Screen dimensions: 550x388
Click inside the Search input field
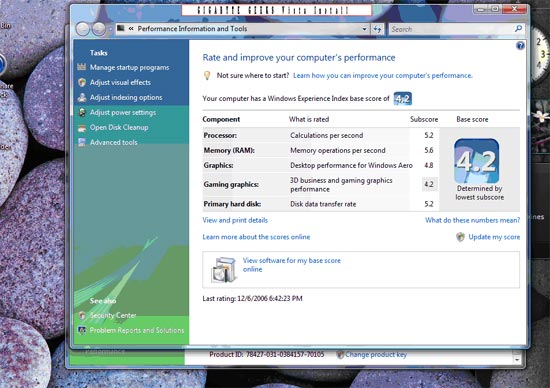pos(451,29)
